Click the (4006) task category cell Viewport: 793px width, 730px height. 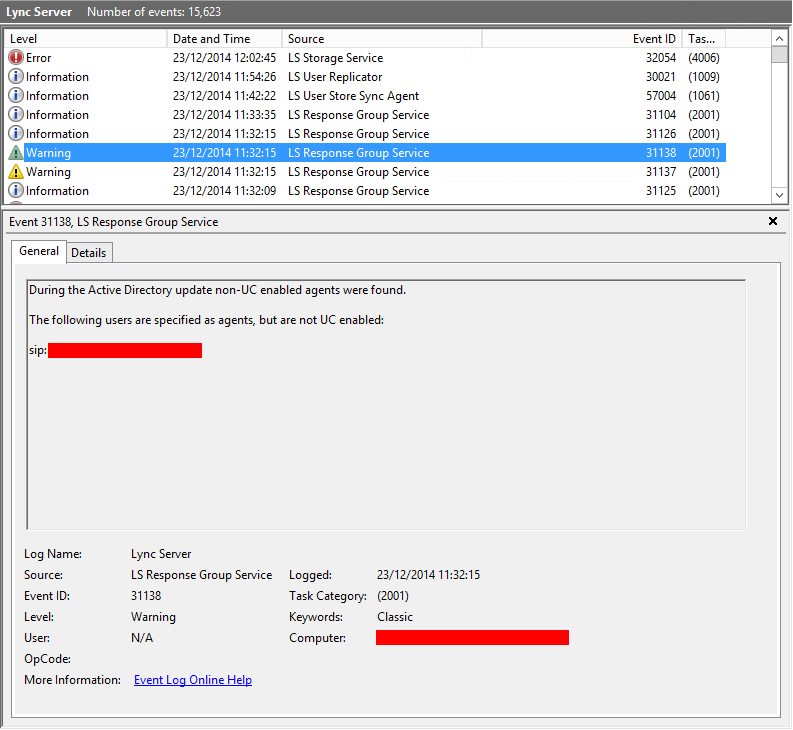click(x=703, y=58)
